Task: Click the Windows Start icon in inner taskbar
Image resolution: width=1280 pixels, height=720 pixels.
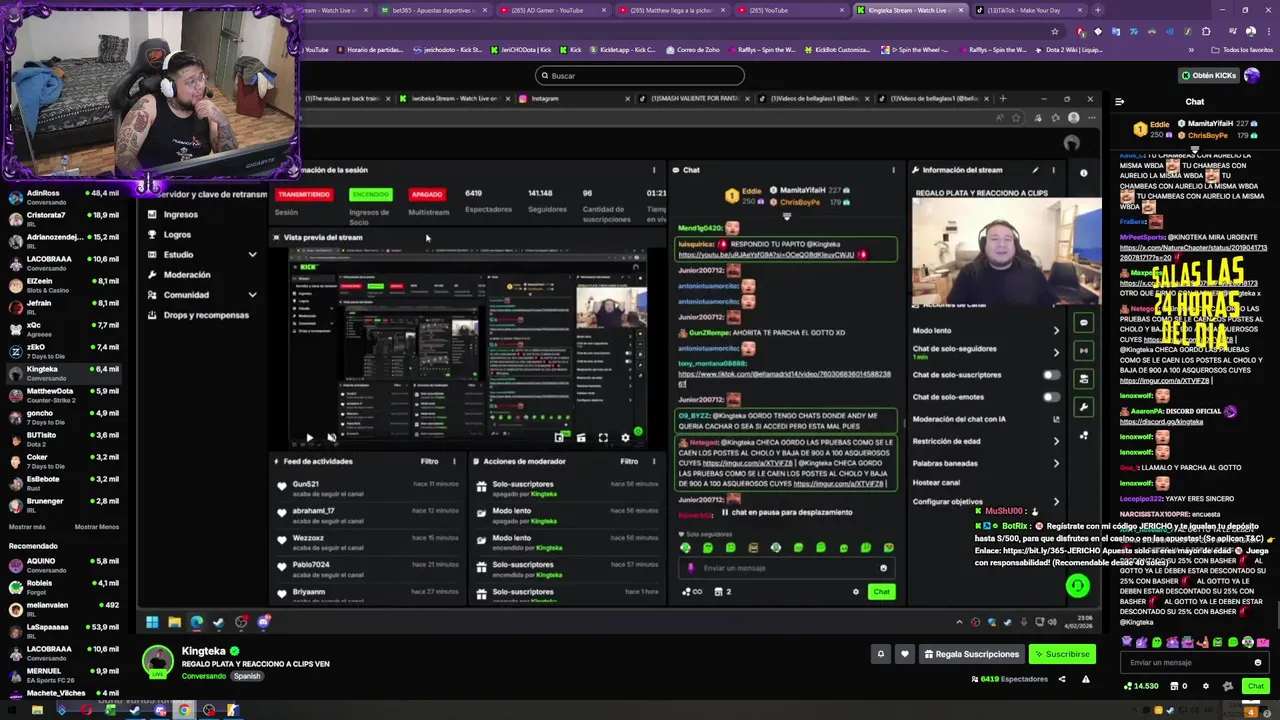Action: pyautogui.click(x=152, y=622)
